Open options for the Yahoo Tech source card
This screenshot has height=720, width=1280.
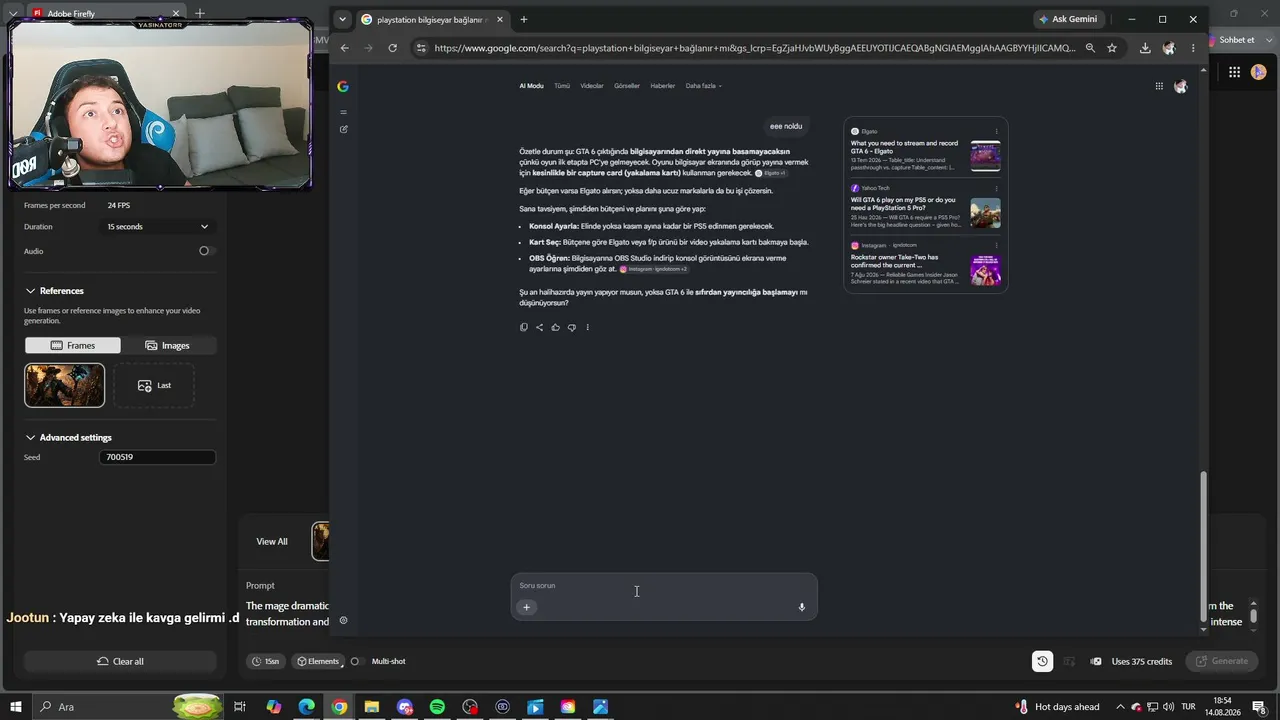pos(996,188)
